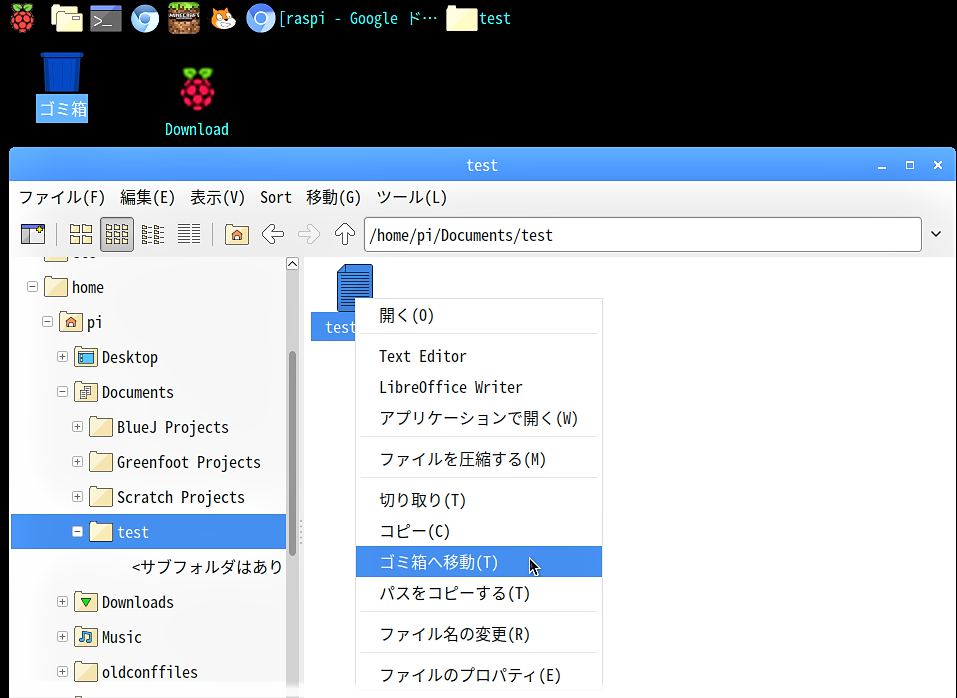Select Greenfoot Projects folder in tree
The image size is (957, 698).
(x=175, y=462)
